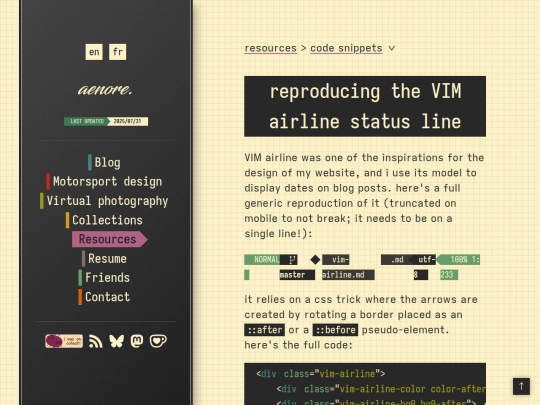The image size is (540, 405).
Task: Open the Bluesky butterfly icon
Action: click(116, 341)
